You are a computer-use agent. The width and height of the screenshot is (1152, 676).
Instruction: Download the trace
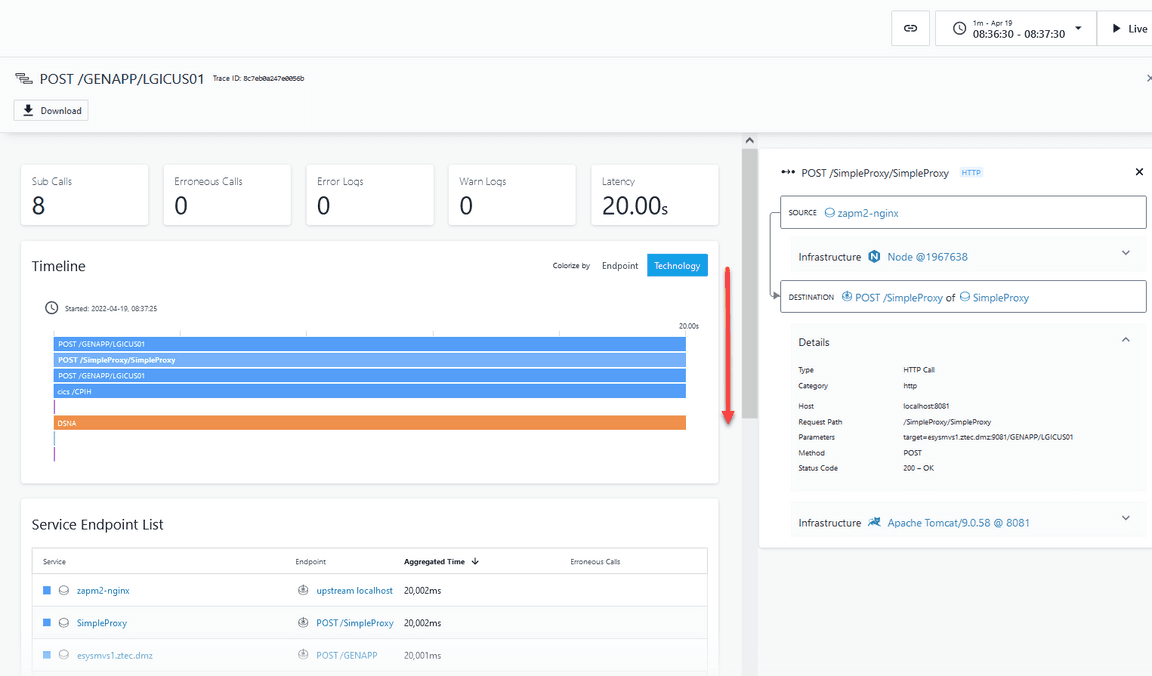click(x=51, y=110)
